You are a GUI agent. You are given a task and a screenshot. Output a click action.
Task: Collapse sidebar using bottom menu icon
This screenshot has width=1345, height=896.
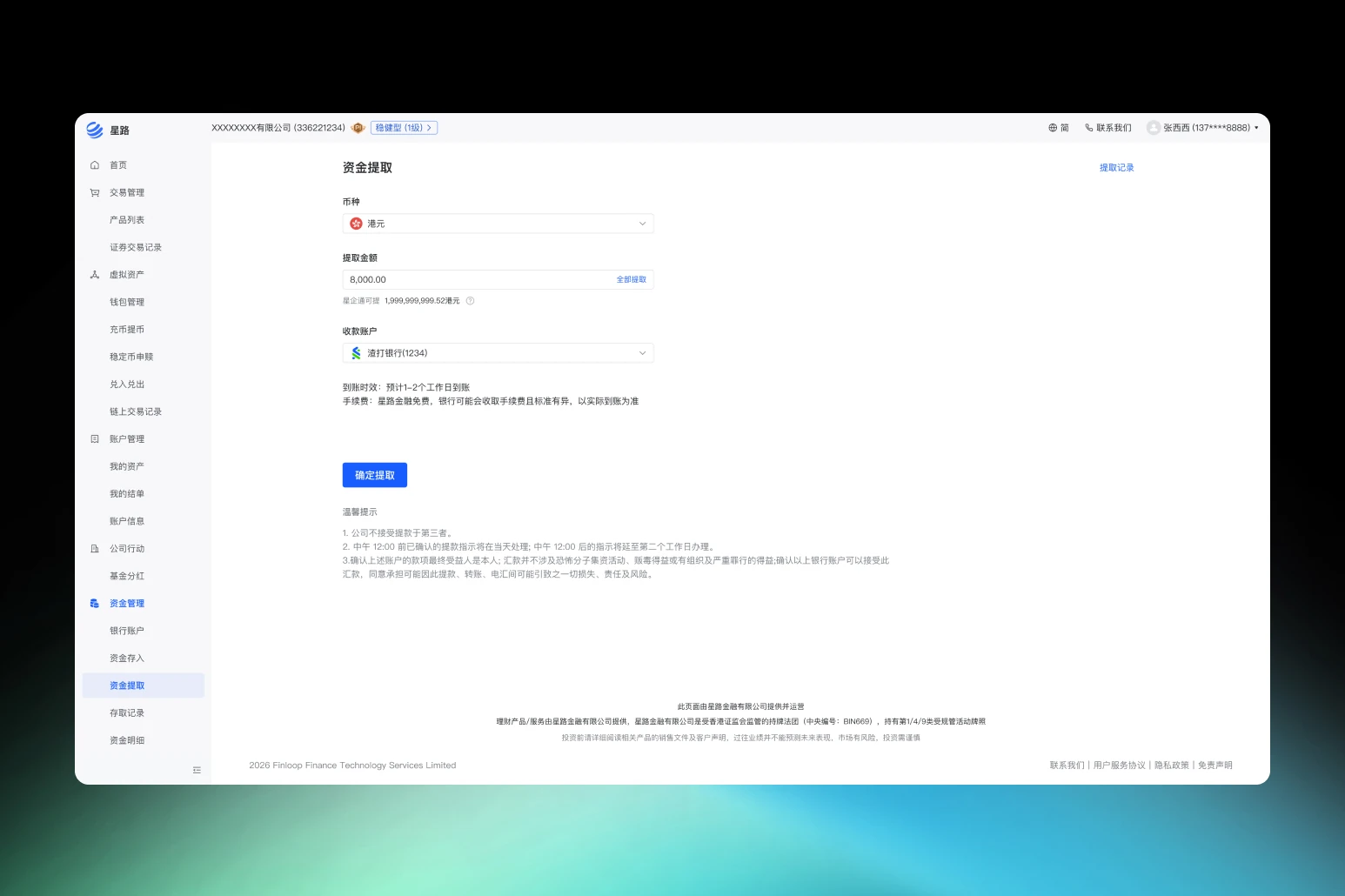[x=197, y=770]
